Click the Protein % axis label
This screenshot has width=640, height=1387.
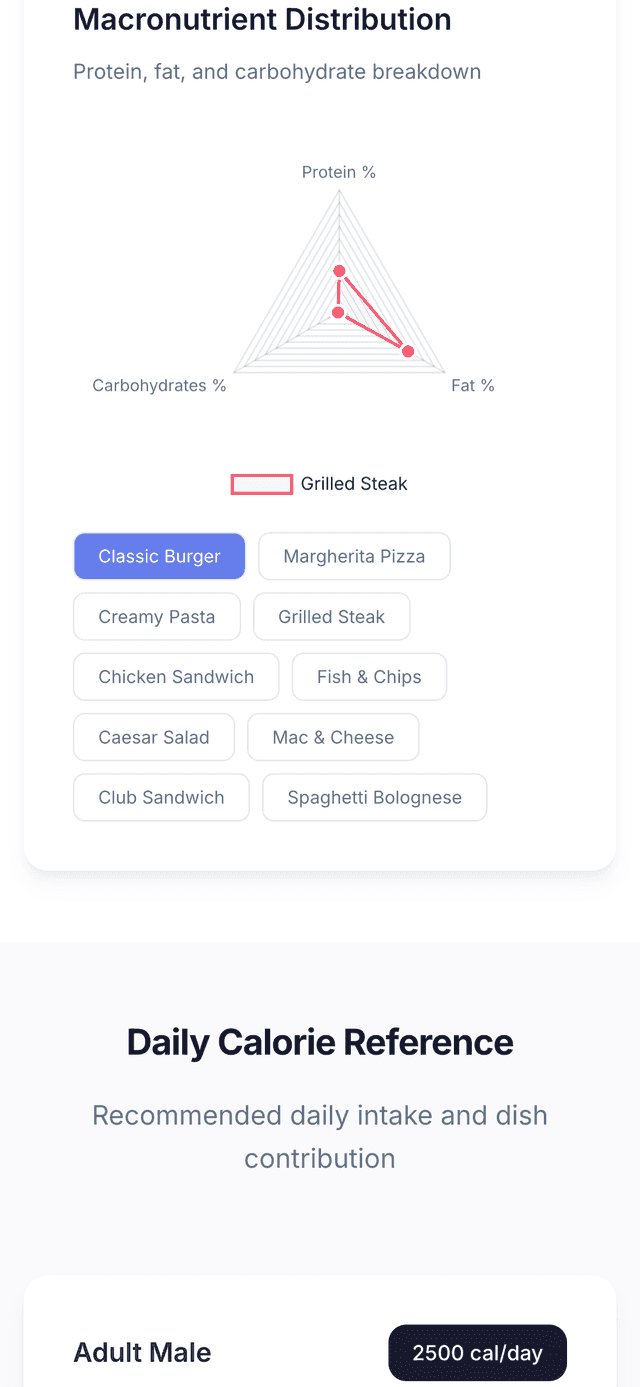(x=339, y=172)
